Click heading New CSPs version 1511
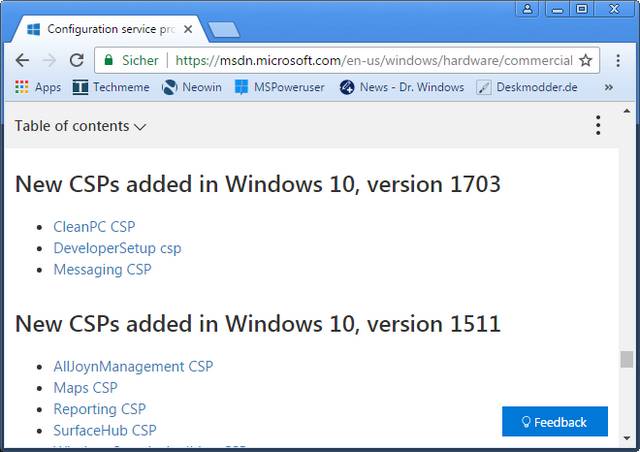 point(258,324)
